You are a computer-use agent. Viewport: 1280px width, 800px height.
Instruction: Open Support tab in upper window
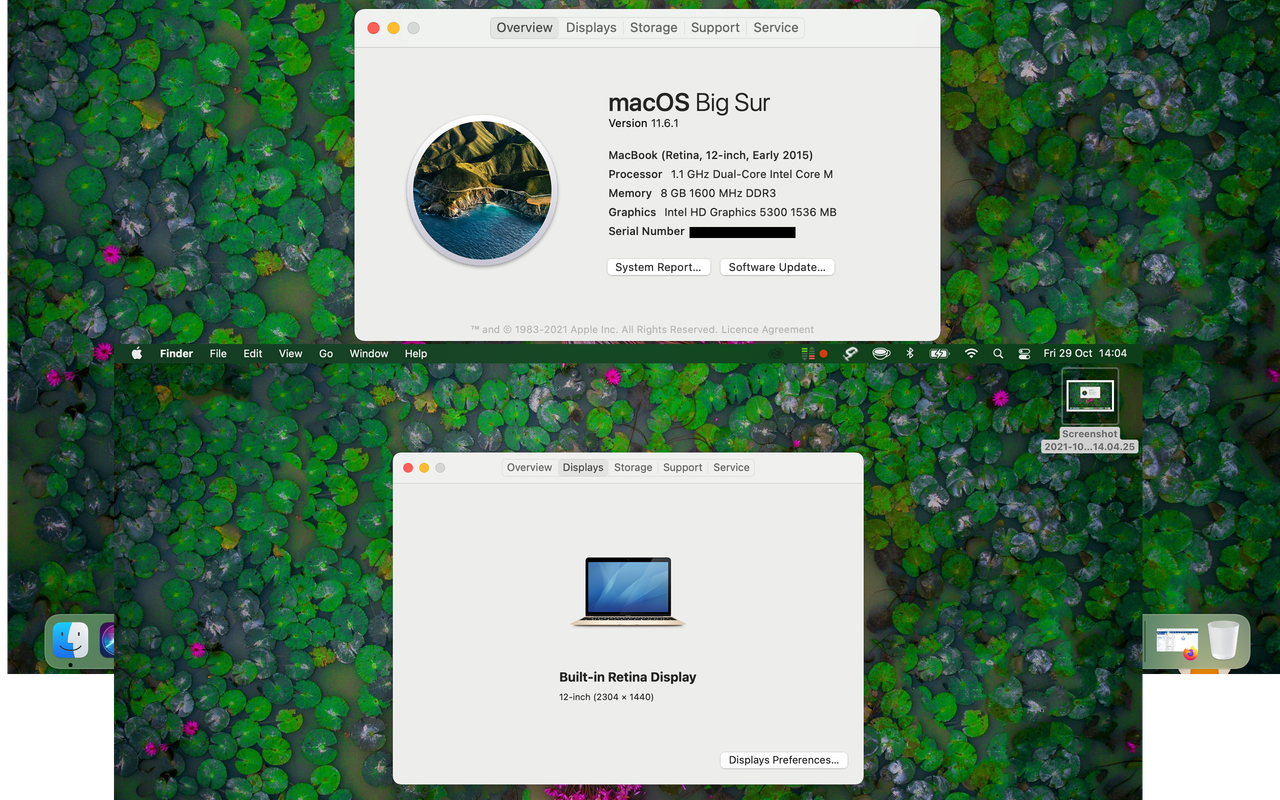click(x=715, y=28)
